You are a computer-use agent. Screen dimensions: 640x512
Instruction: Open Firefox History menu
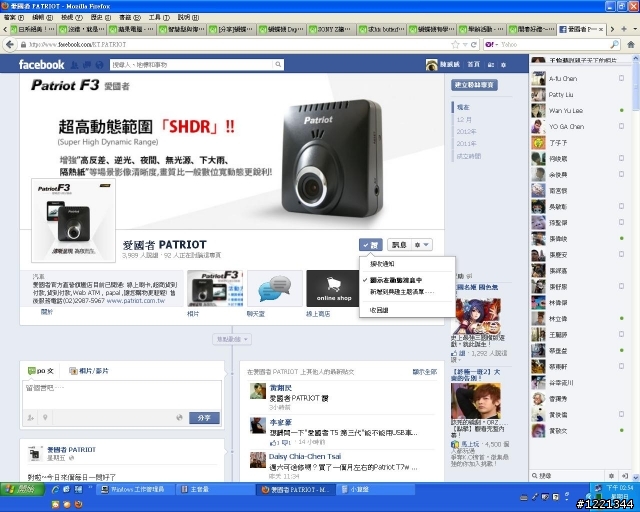[101, 18]
